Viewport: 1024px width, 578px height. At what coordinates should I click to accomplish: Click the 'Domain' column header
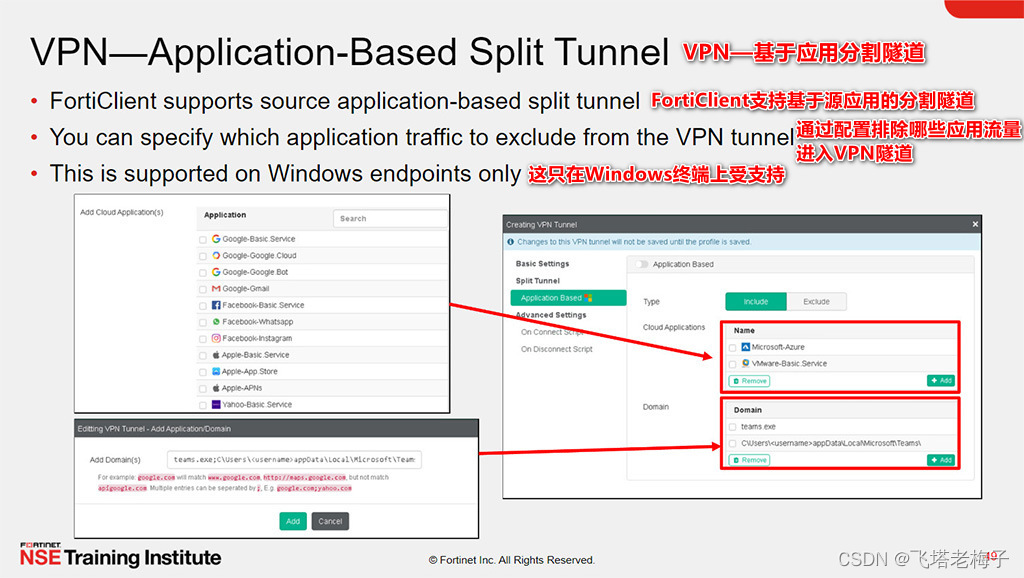pos(748,410)
